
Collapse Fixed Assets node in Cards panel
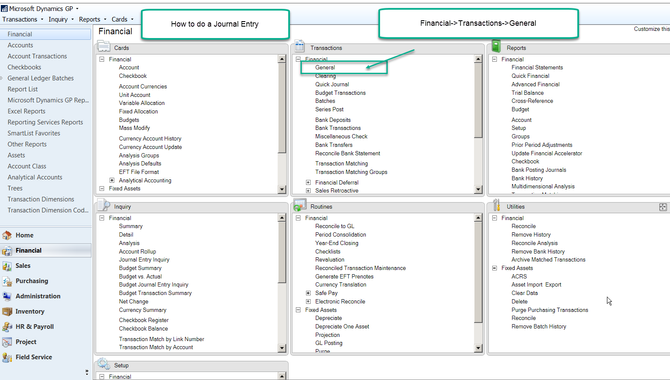(102, 189)
